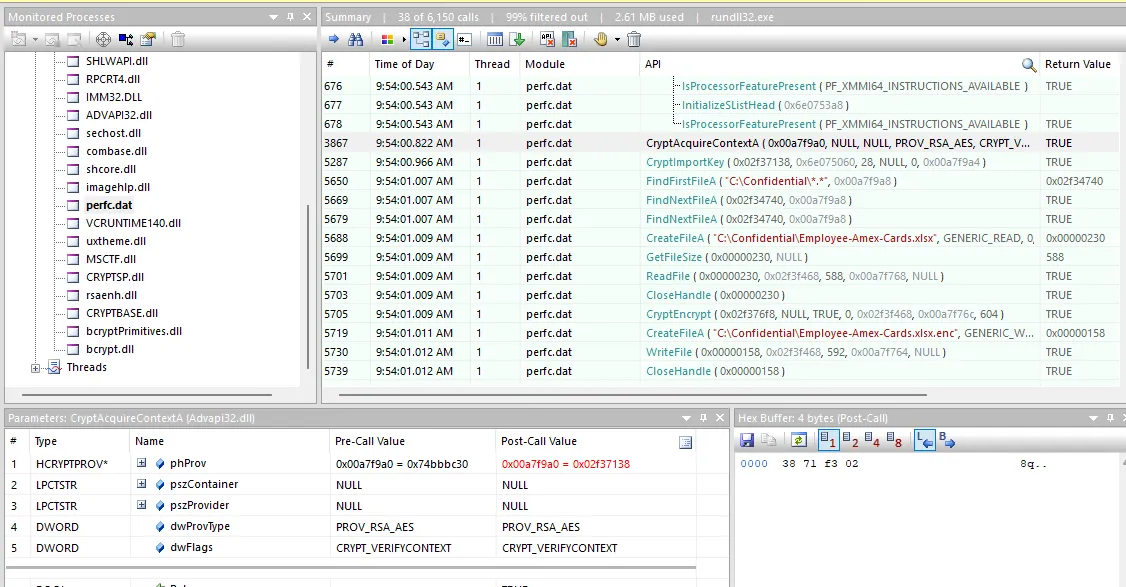Image resolution: width=1126 pixels, height=587 pixels.
Task: Toggle the checkbox next to perfc.dat
Action: click(73, 205)
